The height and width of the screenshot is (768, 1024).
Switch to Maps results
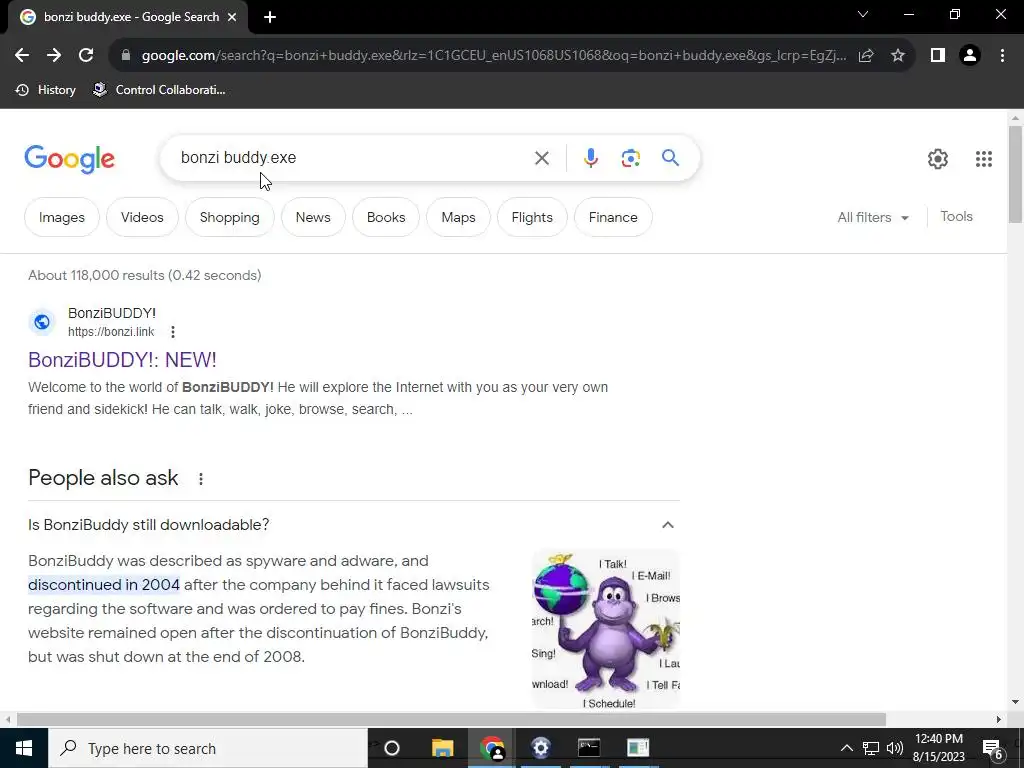(458, 217)
